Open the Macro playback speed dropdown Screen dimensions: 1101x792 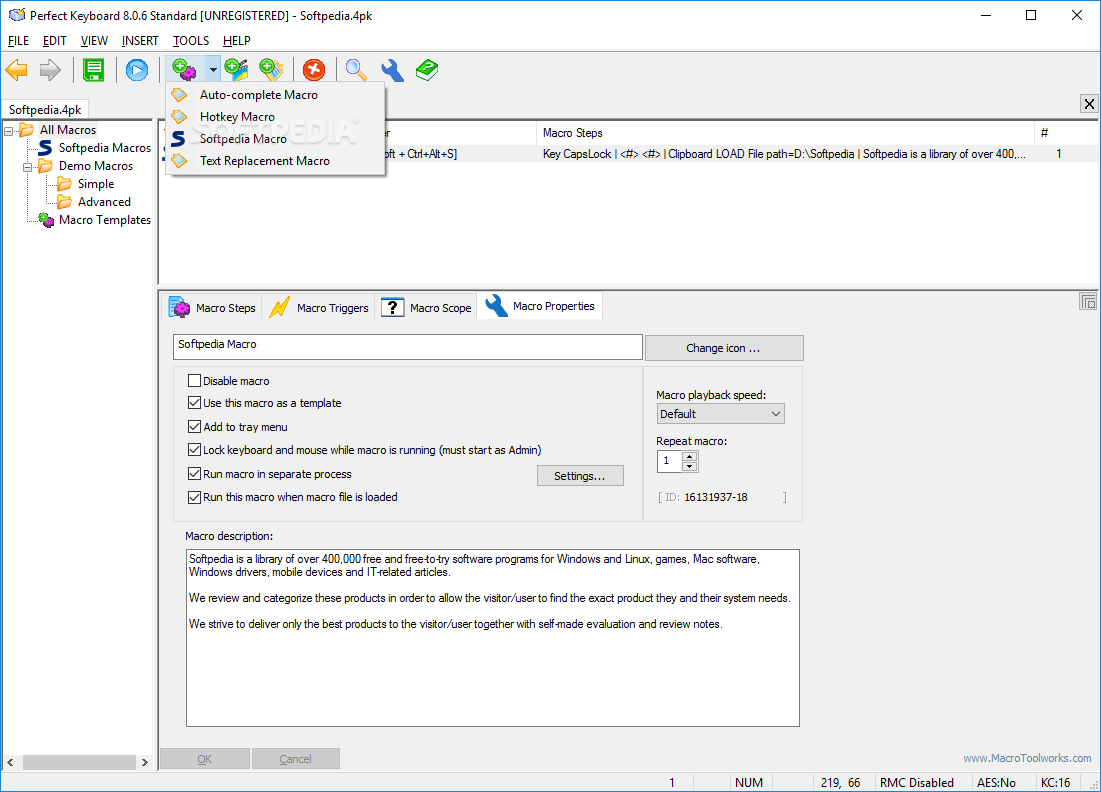click(720, 414)
